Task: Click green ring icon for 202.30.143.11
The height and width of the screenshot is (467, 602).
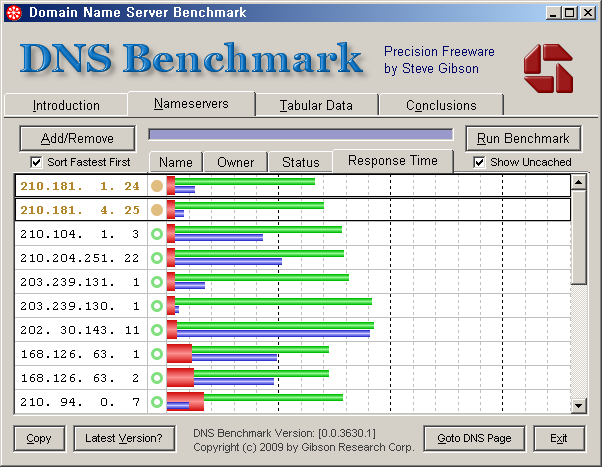Action: pos(157,330)
